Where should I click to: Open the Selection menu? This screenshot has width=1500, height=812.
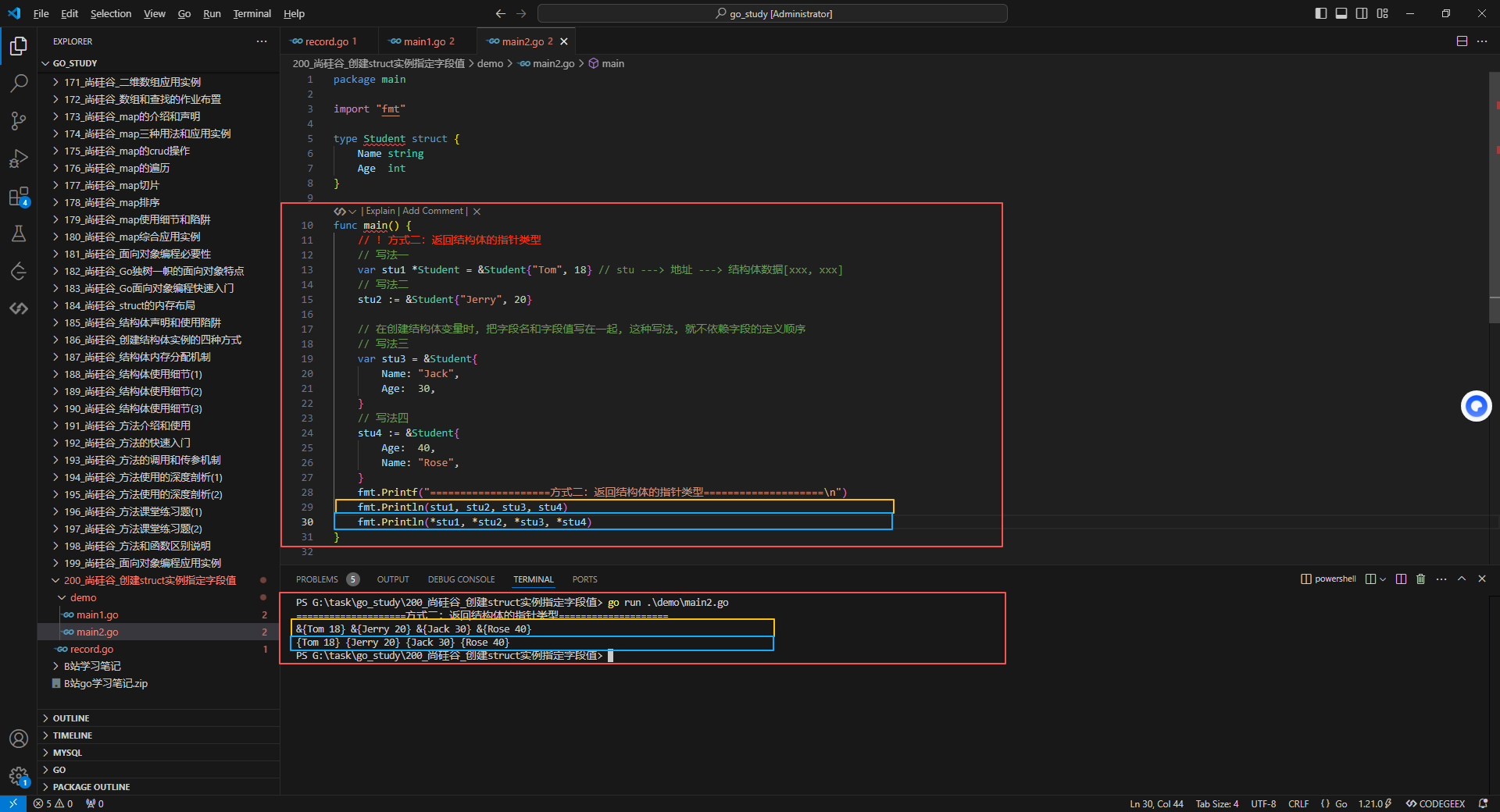coord(111,13)
